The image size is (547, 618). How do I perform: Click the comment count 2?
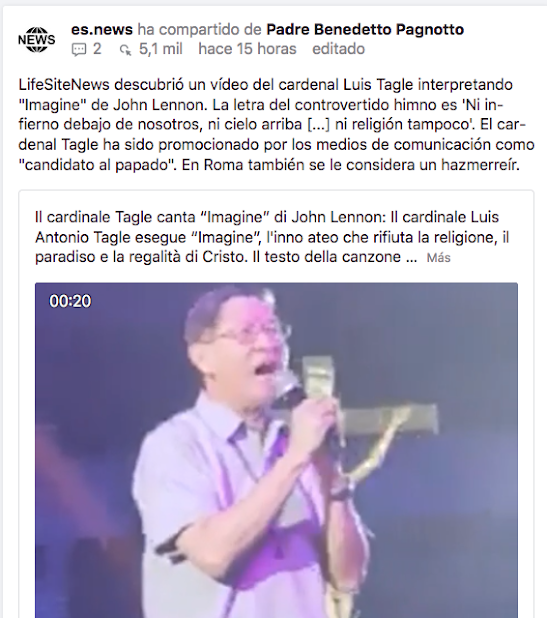click(97, 49)
